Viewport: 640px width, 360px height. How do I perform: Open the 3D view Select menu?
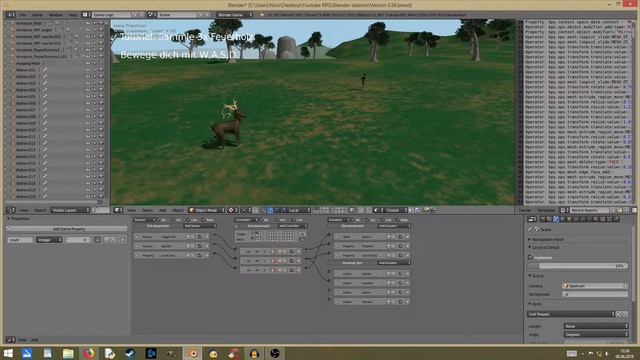pos(147,210)
